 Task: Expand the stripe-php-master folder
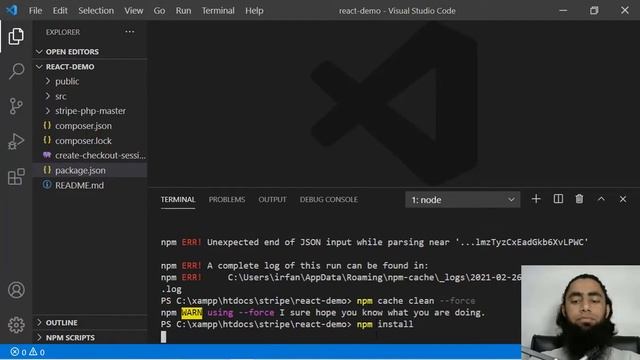click(90, 111)
